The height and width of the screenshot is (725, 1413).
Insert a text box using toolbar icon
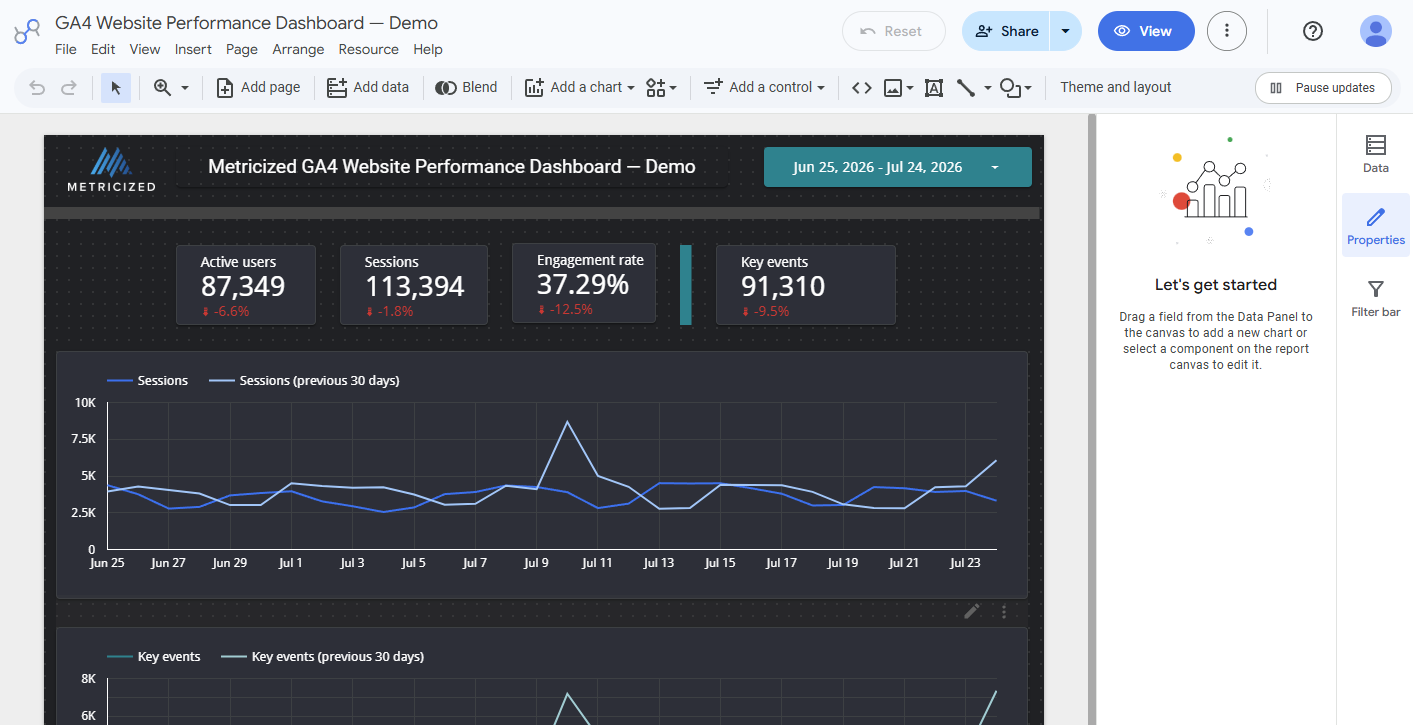[x=934, y=88]
